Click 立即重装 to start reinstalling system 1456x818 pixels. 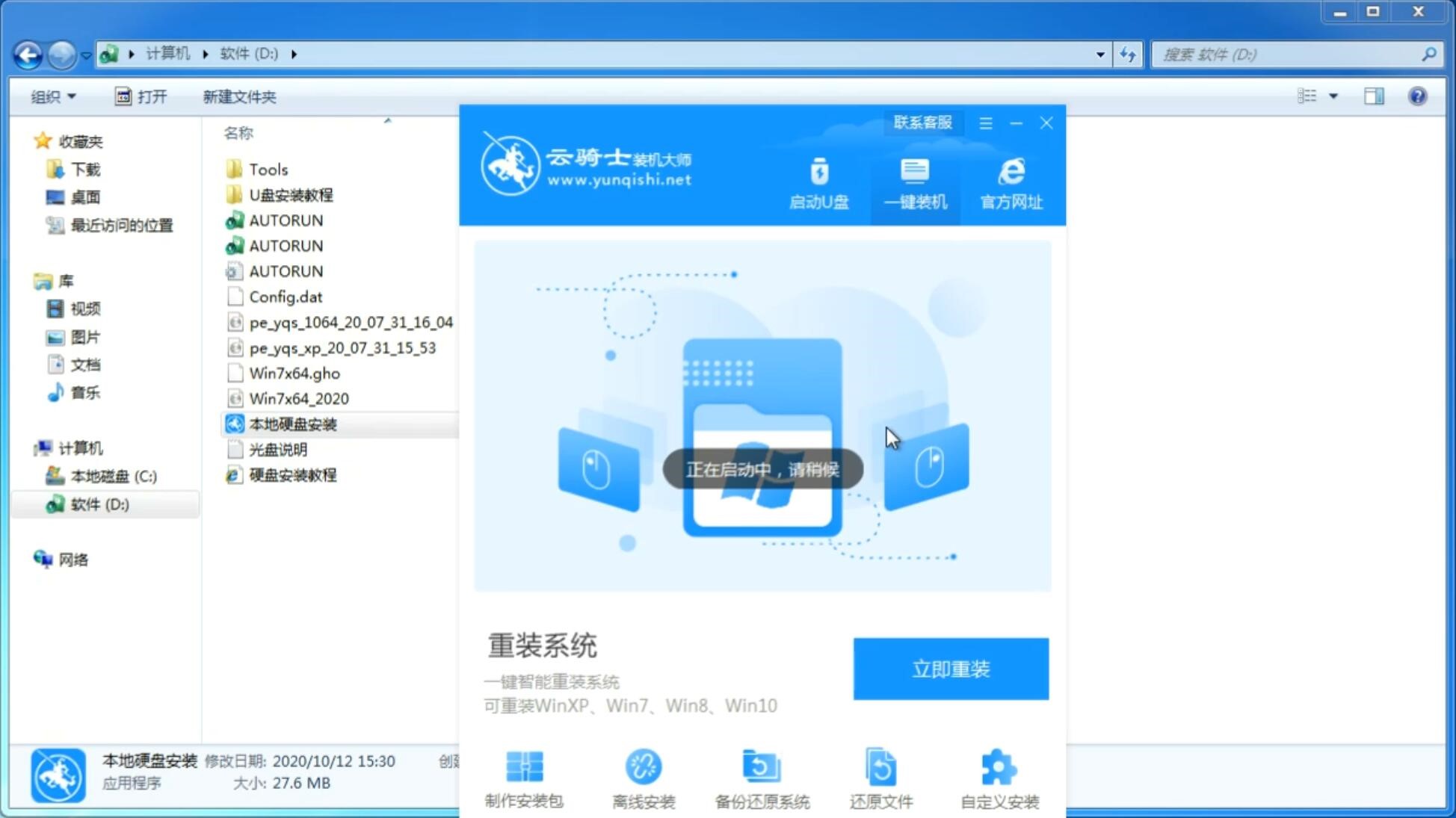[951, 668]
